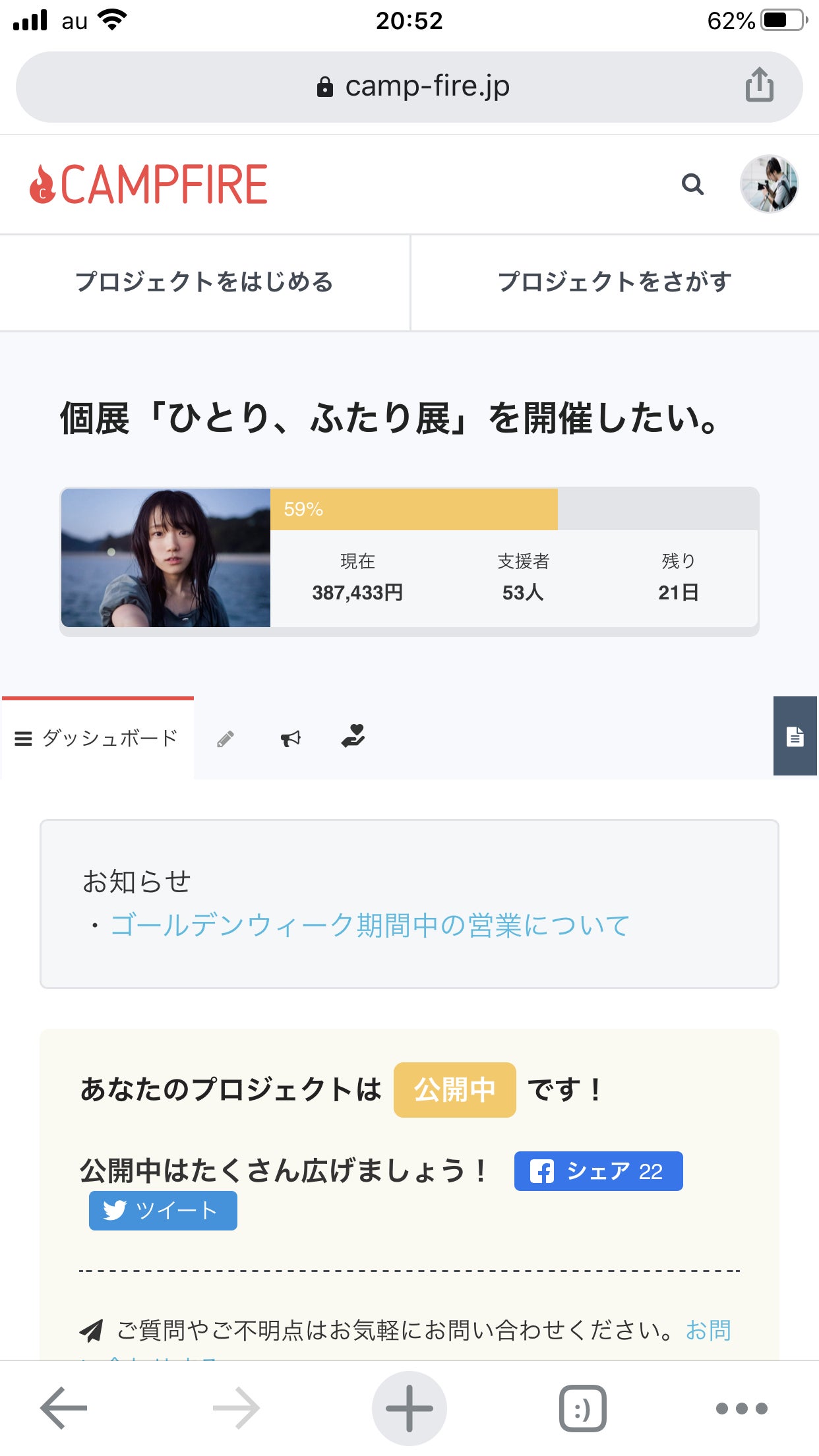
Task: Click the 59% funding progress bar
Action: point(414,509)
